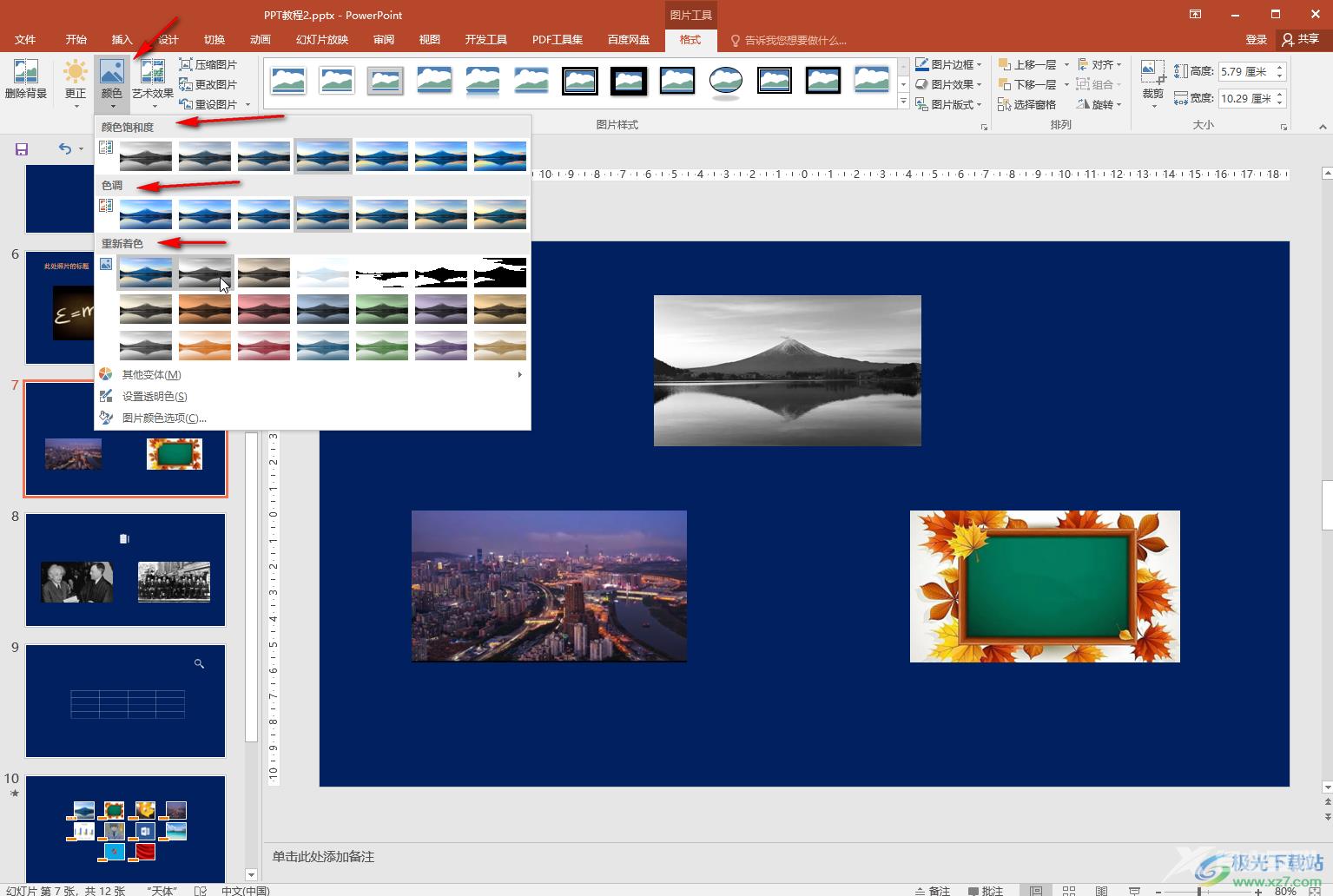Click the Undo arrow icon
This screenshot has width=1333, height=896.
tap(65, 149)
